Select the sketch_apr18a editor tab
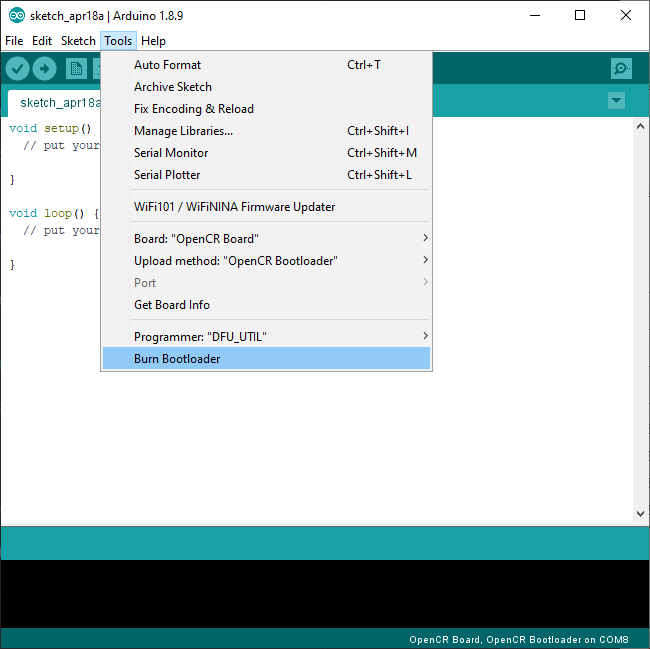The height and width of the screenshot is (649, 650). tap(54, 103)
